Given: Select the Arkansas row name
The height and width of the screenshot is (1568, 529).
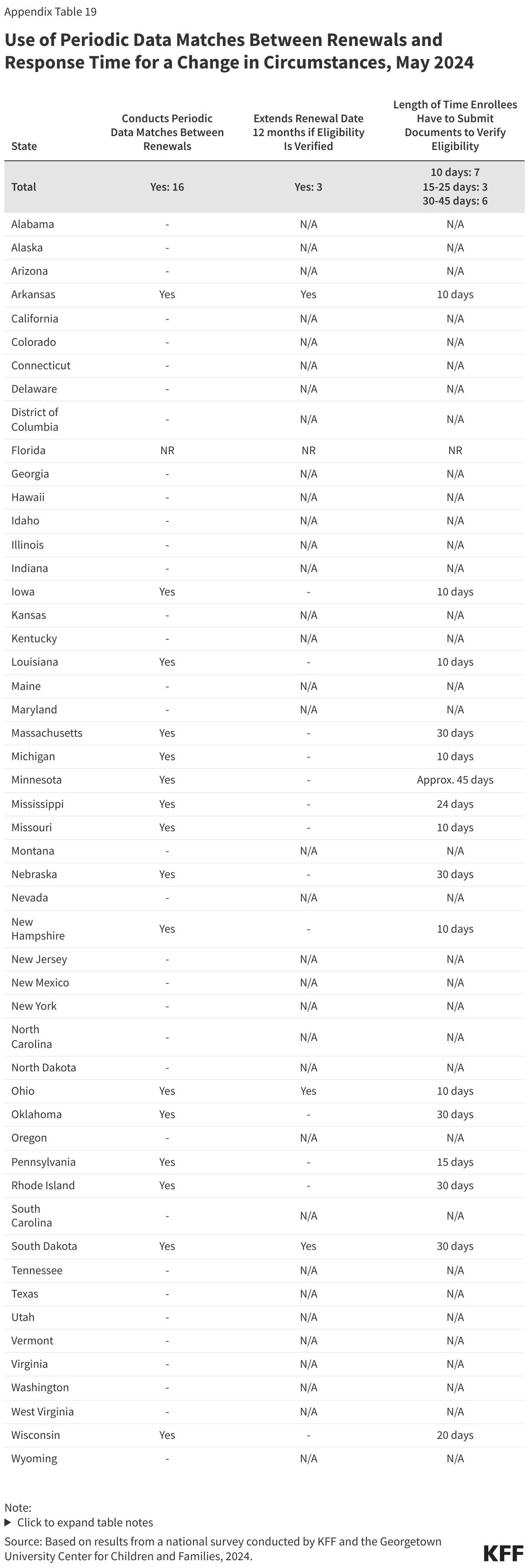Looking at the screenshot, I should (33, 295).
